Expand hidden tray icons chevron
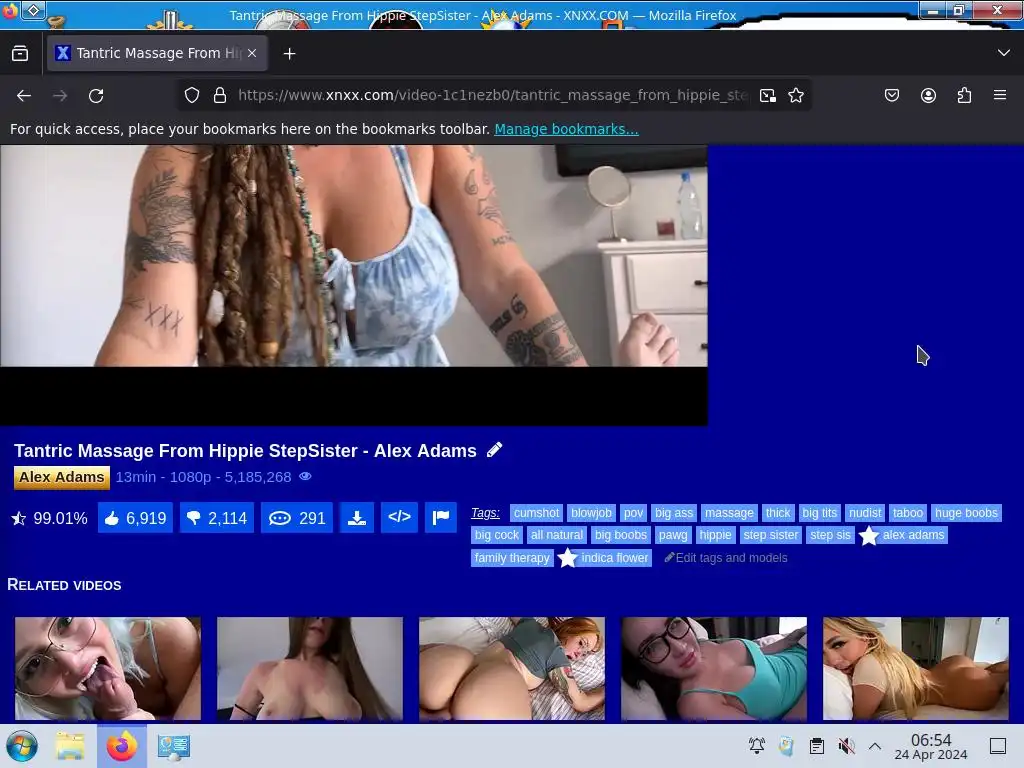Image resolution: width=1024 pixels, height=768 pixels. pos(875,746)
